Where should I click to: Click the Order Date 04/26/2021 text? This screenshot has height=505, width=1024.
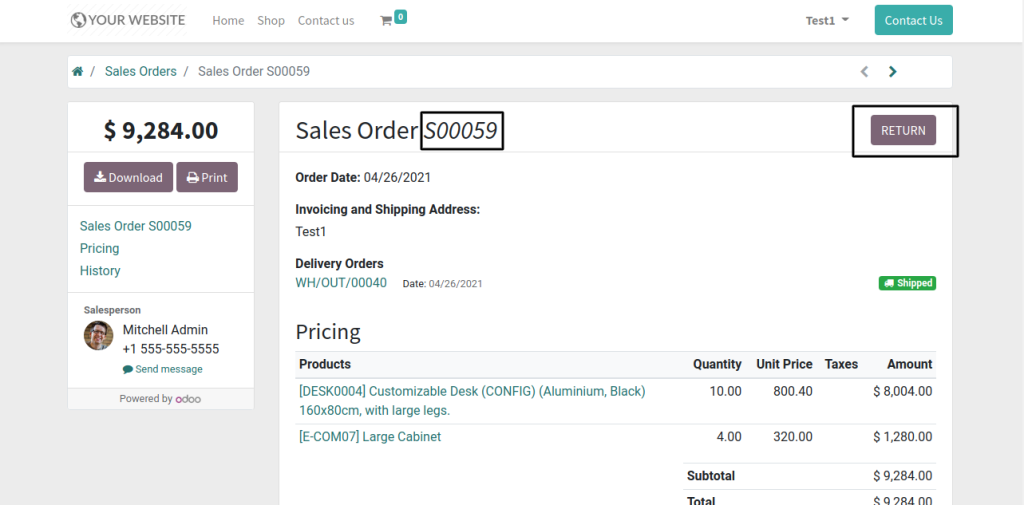[363, 178]
